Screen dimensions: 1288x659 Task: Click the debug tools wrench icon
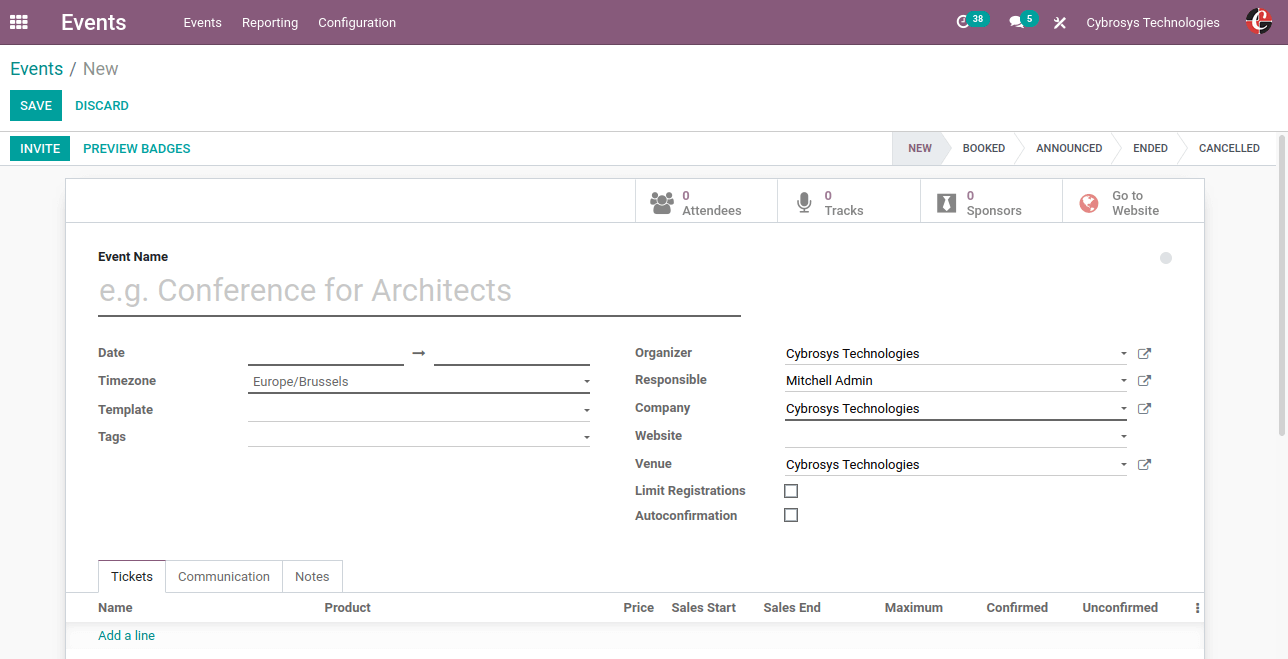pos(1060,22)
